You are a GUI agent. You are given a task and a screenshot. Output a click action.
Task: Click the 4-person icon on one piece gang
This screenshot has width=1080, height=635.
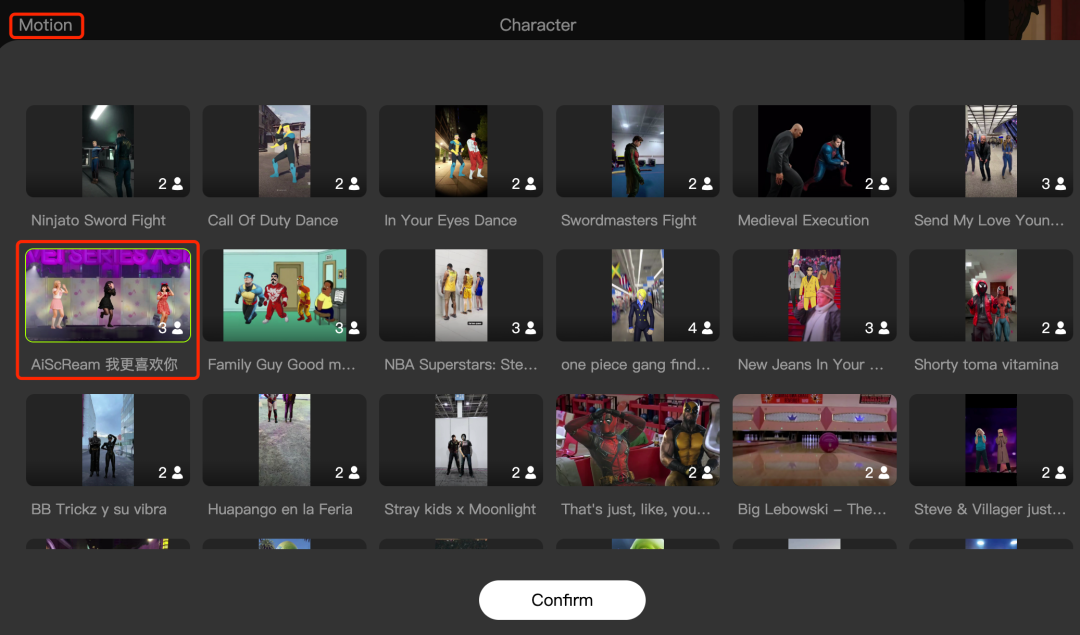pos(707,328)
